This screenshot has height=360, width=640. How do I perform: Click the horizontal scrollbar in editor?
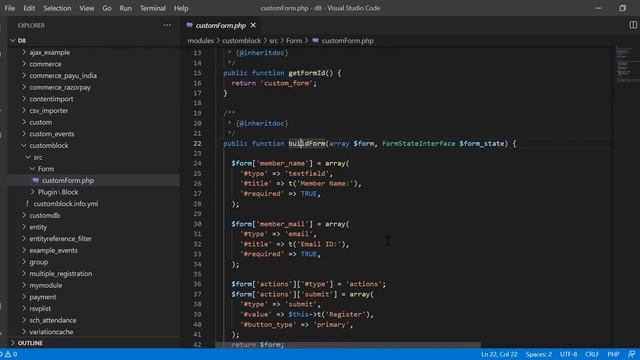(348, 345)
